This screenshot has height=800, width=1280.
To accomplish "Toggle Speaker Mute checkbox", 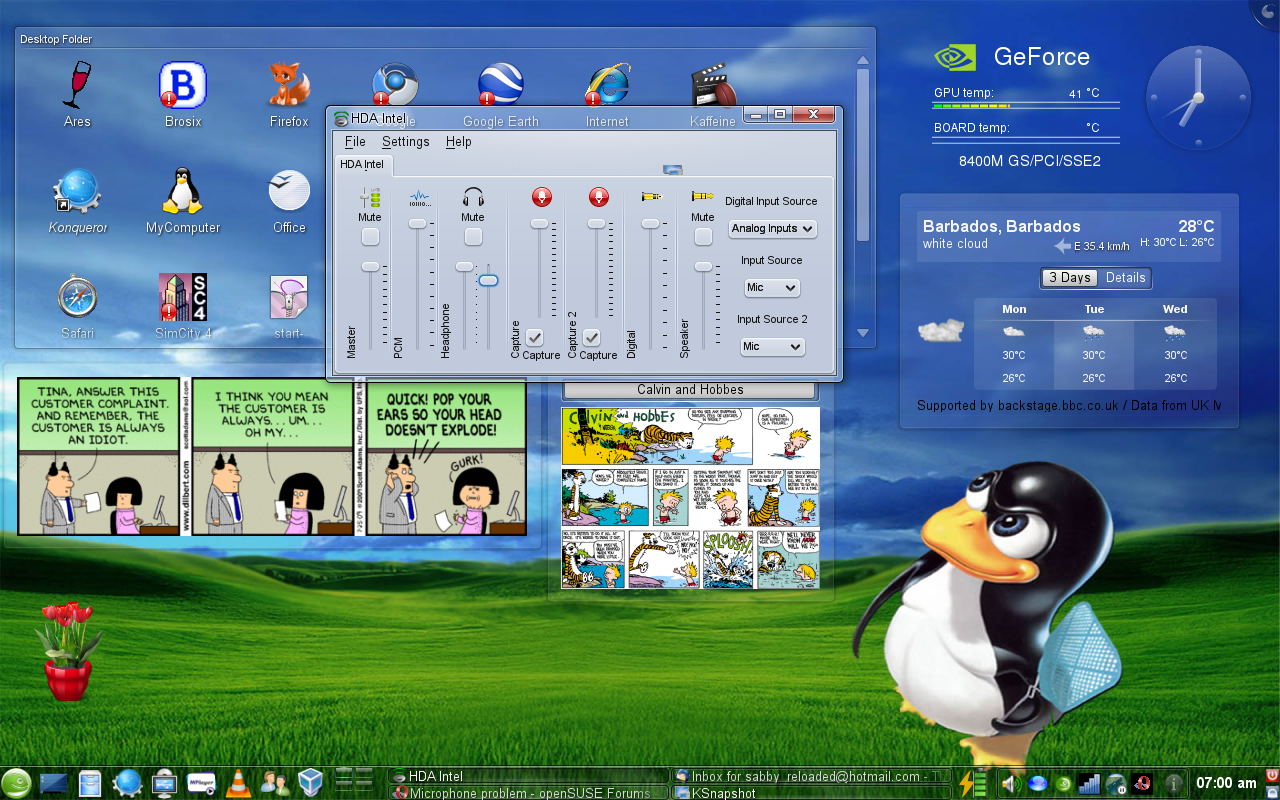I will click(x=703, y=237).
